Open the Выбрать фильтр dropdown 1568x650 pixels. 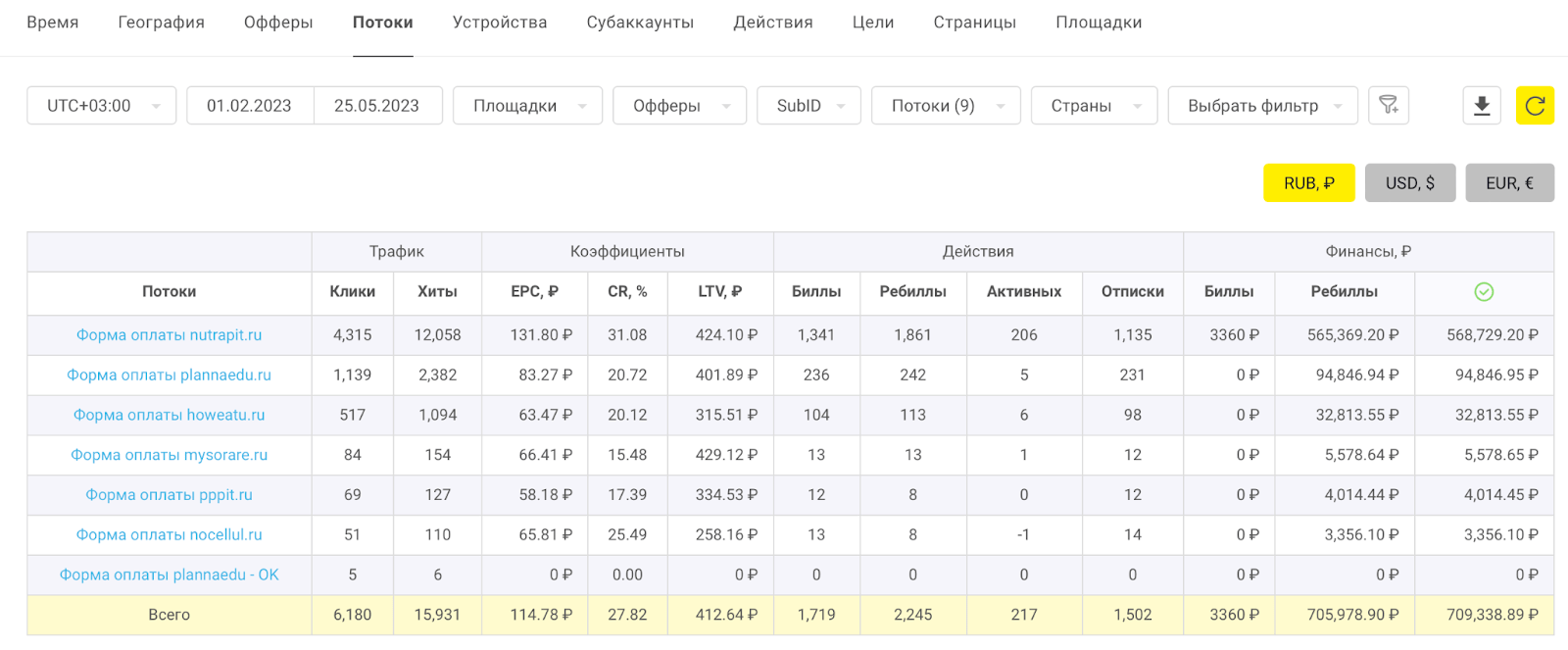tap(1262, 105)
